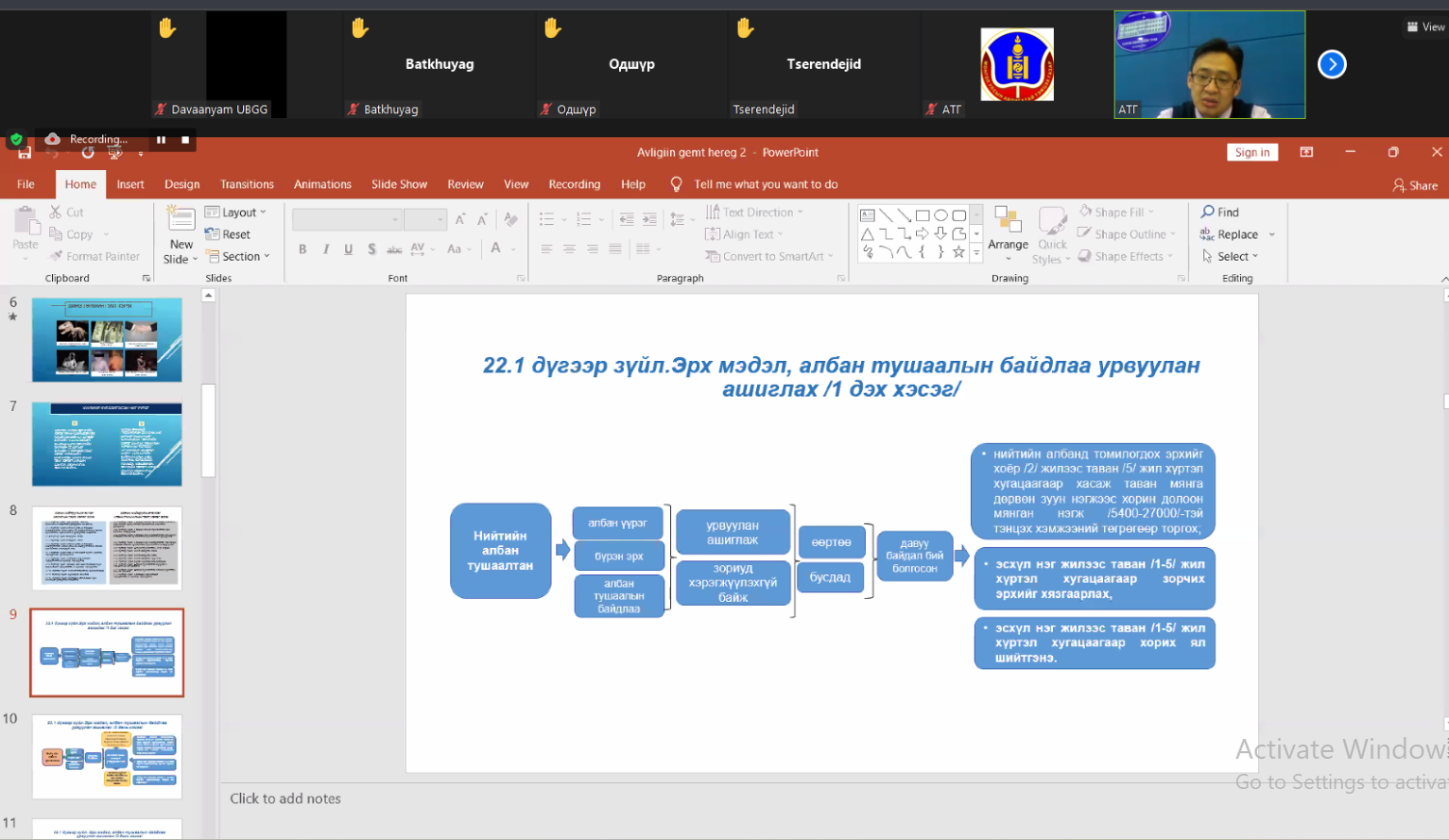The width and height of the screenshot is (1449, 840).
Task: Select the Line Arrow shape
Action: (904, 215)
